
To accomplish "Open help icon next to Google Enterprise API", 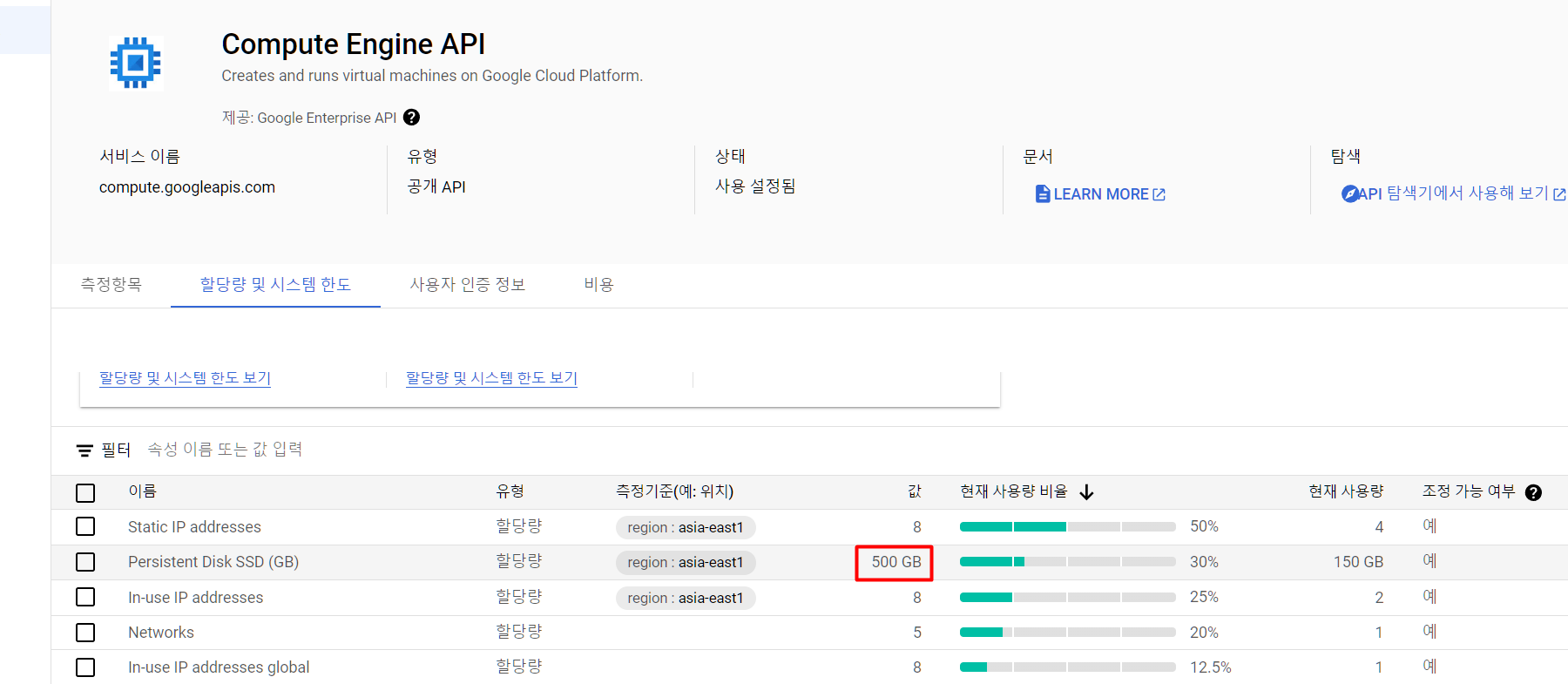I will [412, 118].
